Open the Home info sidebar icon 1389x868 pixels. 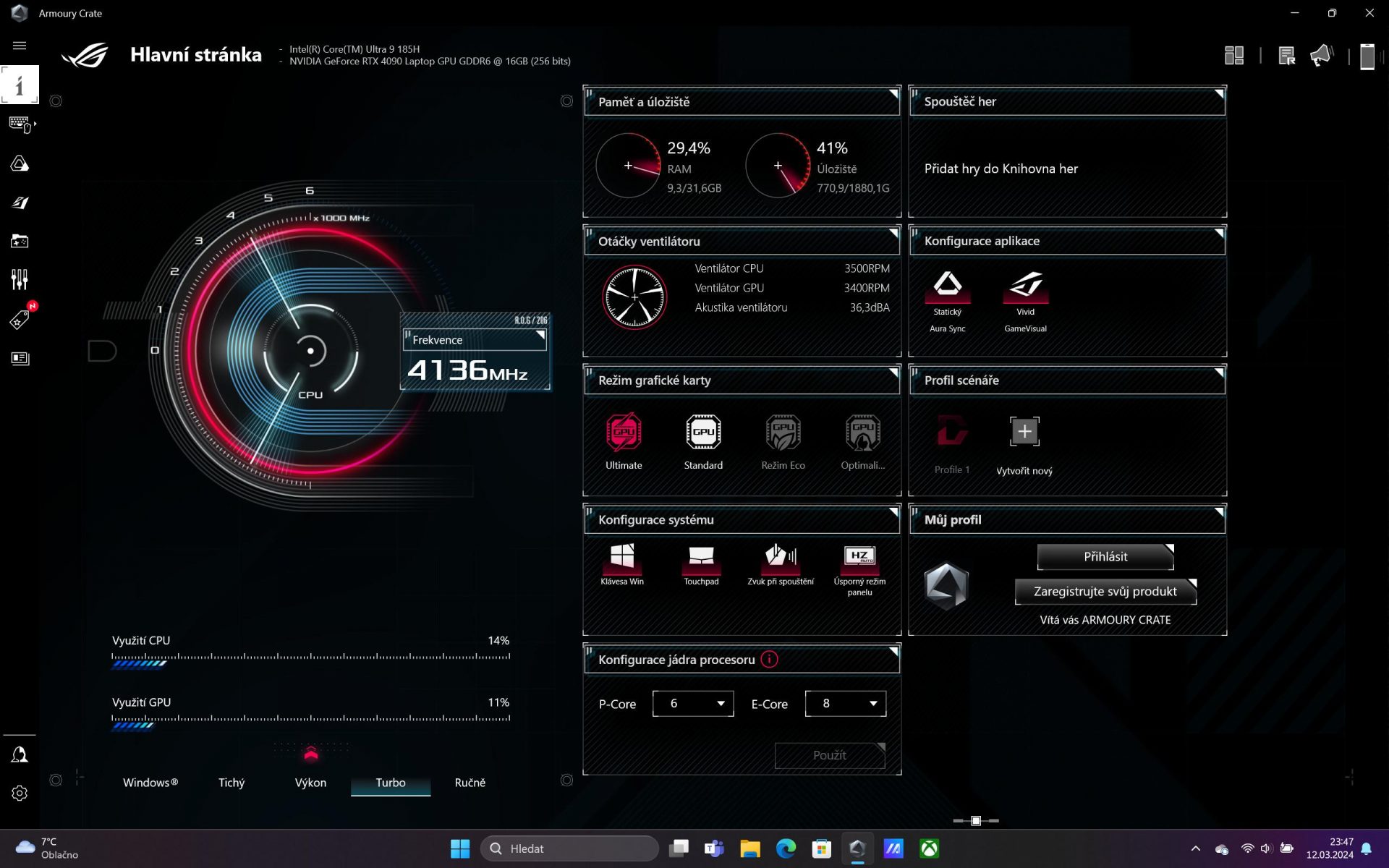click(20, 85)
